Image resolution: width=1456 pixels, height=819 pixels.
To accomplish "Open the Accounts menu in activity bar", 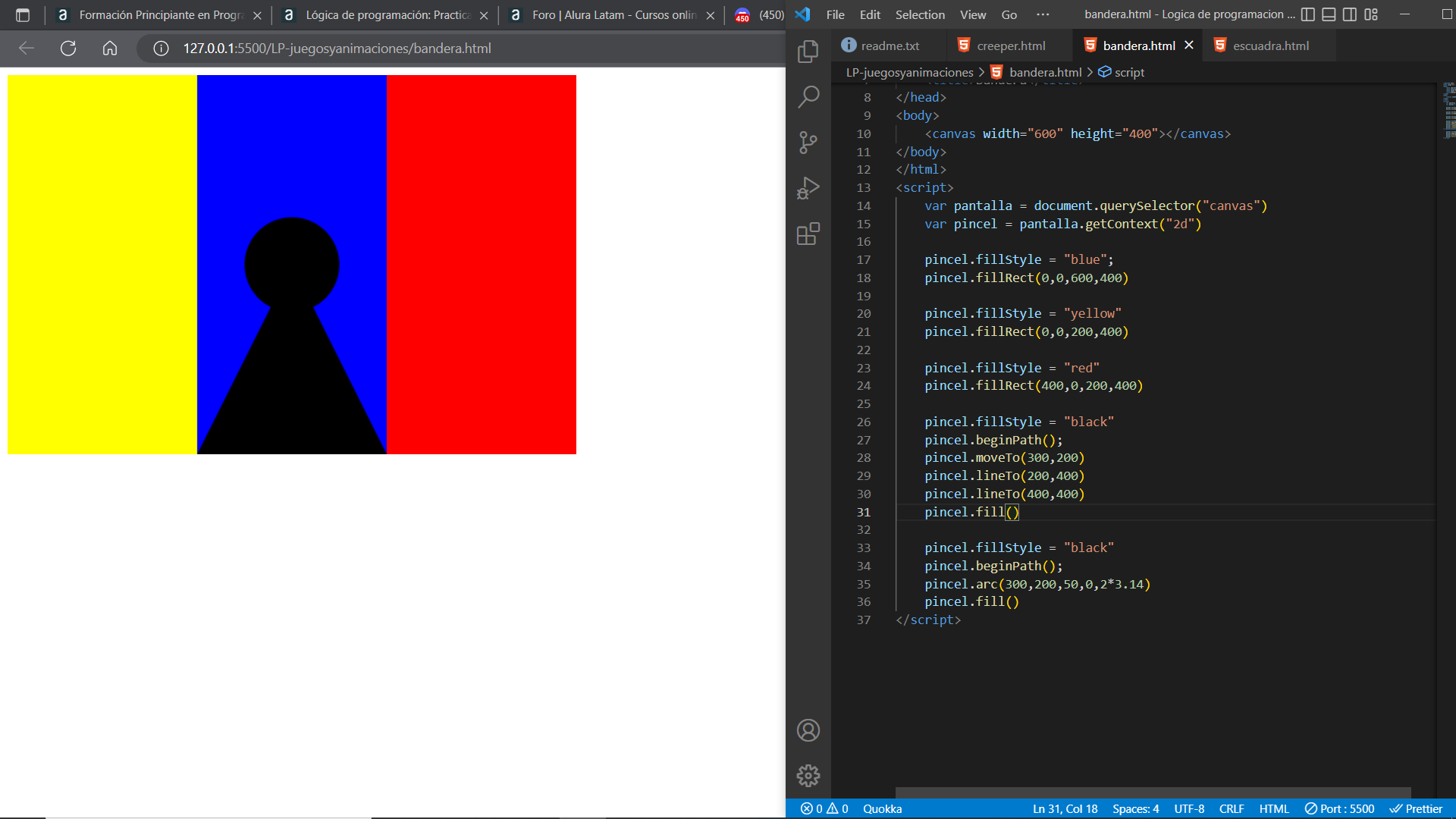I will [x=808, y=730].
